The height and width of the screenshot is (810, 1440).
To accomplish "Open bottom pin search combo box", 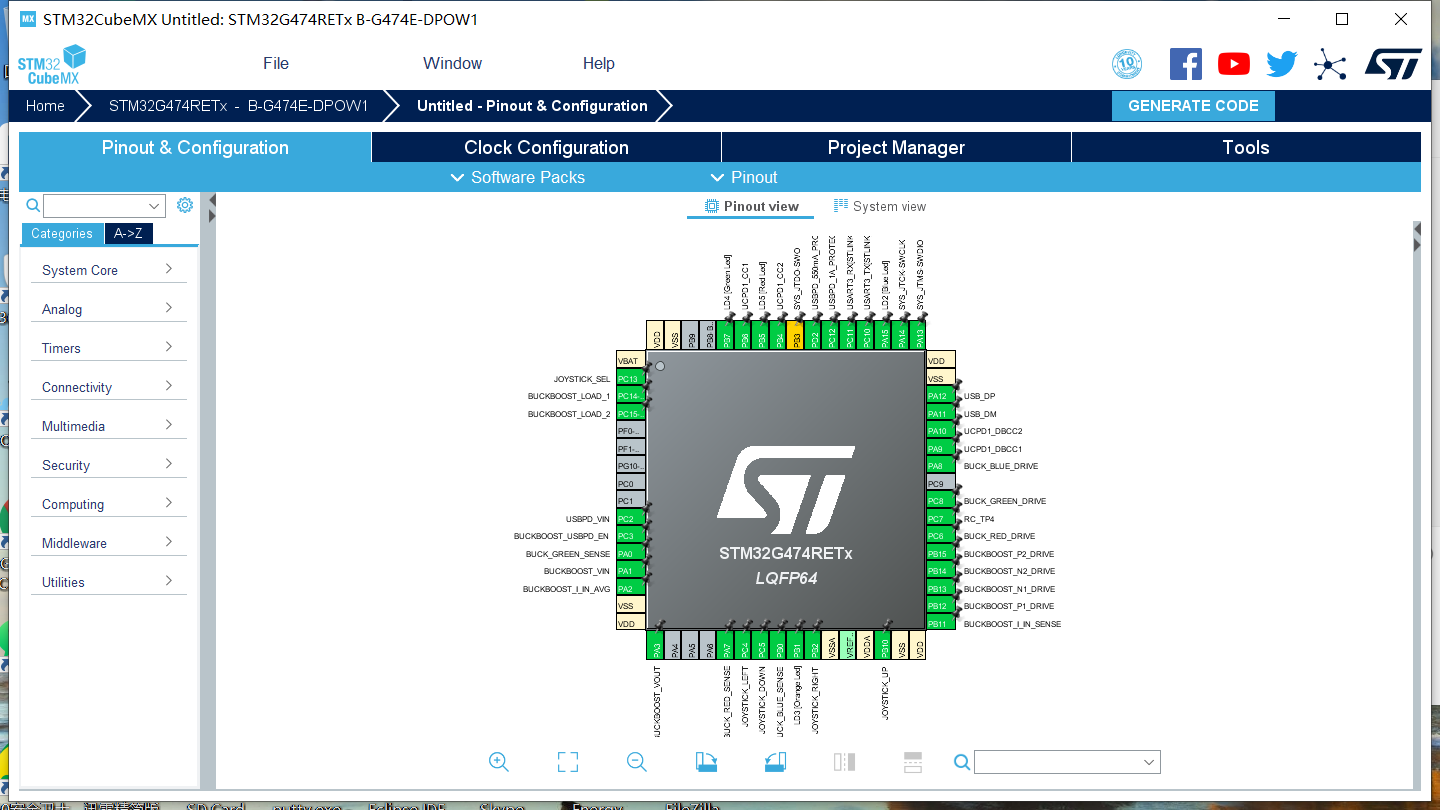I will [1067, 762].
